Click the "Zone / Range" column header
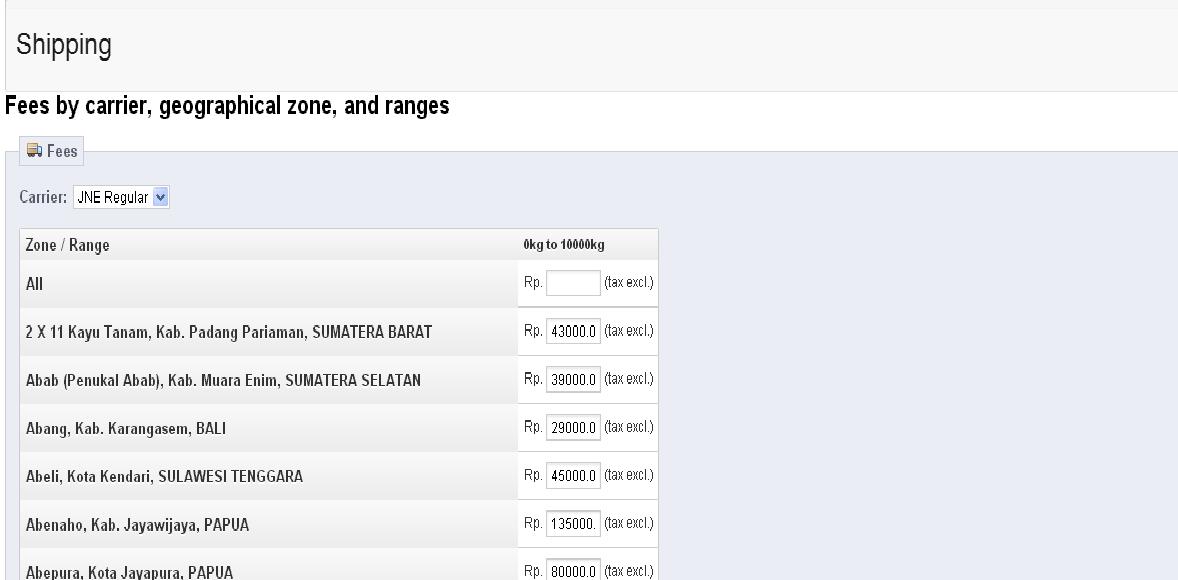 click(68, 245)
